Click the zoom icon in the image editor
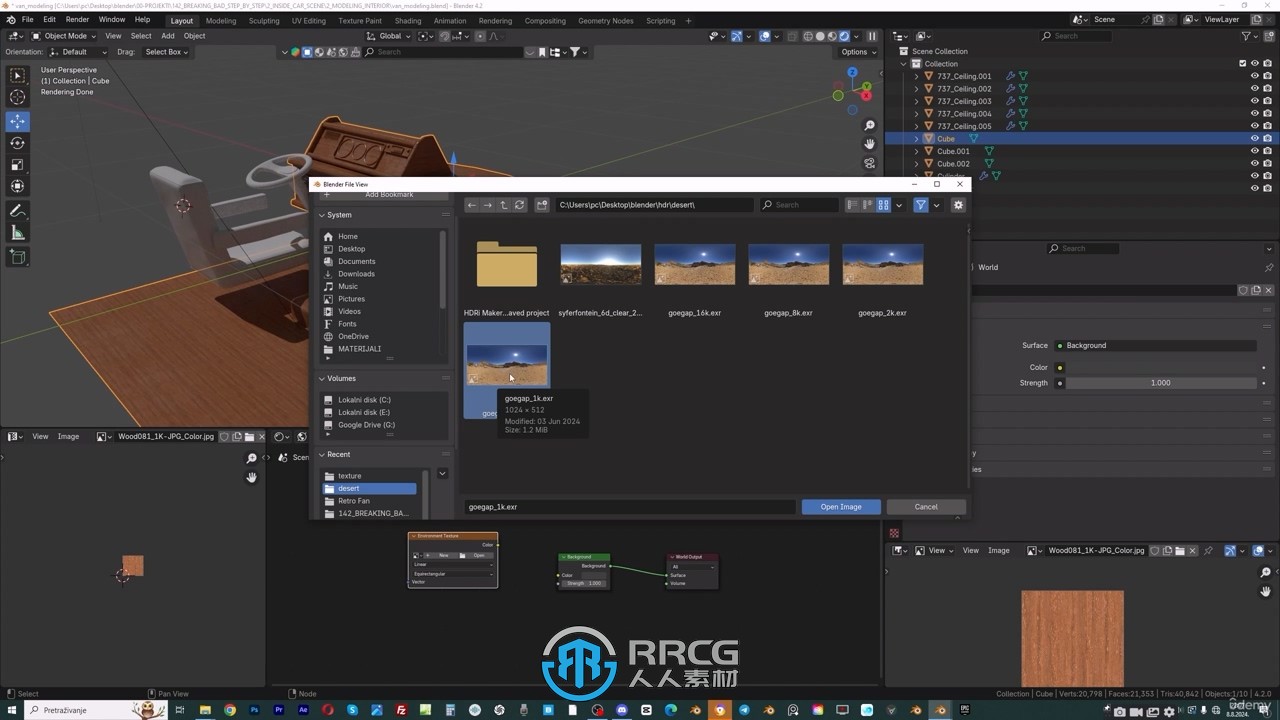This screenshot has width=1280, height=720. click(x=252, y=458)
